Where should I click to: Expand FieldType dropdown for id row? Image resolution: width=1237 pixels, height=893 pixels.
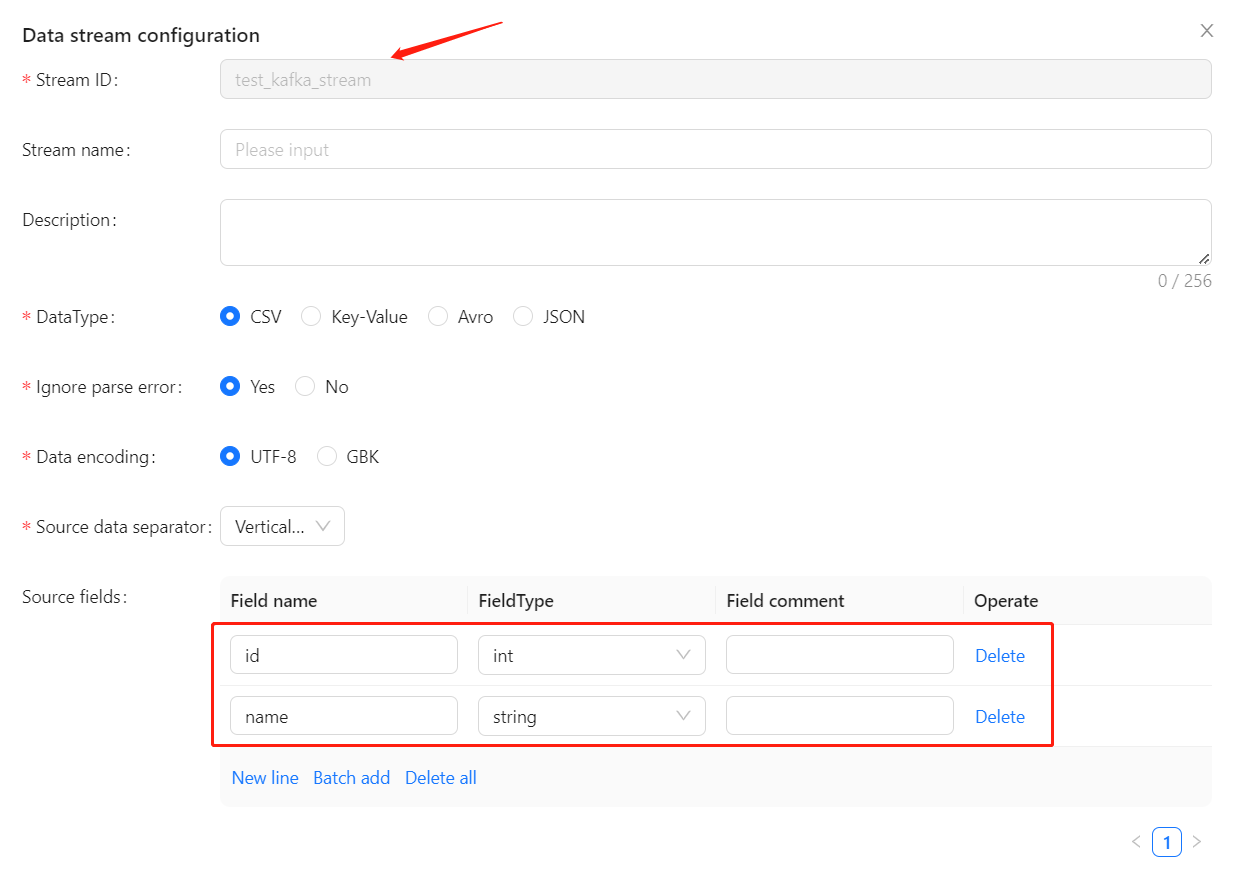pyautogui.click(x=591, y=656)
